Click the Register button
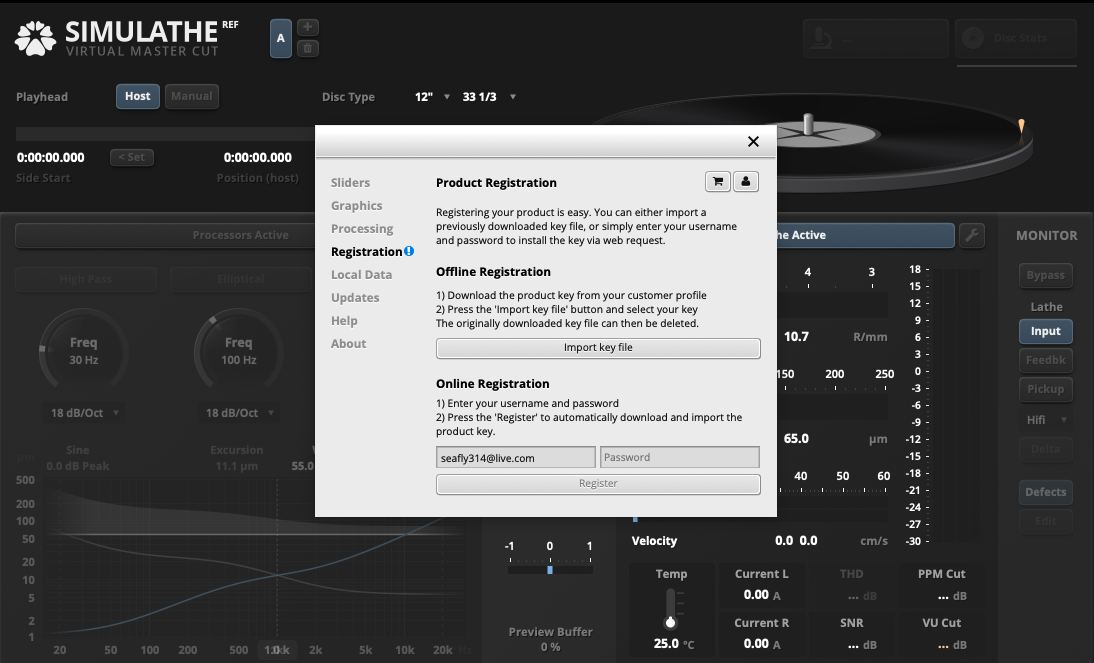Image resolution: width=1094 pixels, height=663 pixels. [598, 484]
